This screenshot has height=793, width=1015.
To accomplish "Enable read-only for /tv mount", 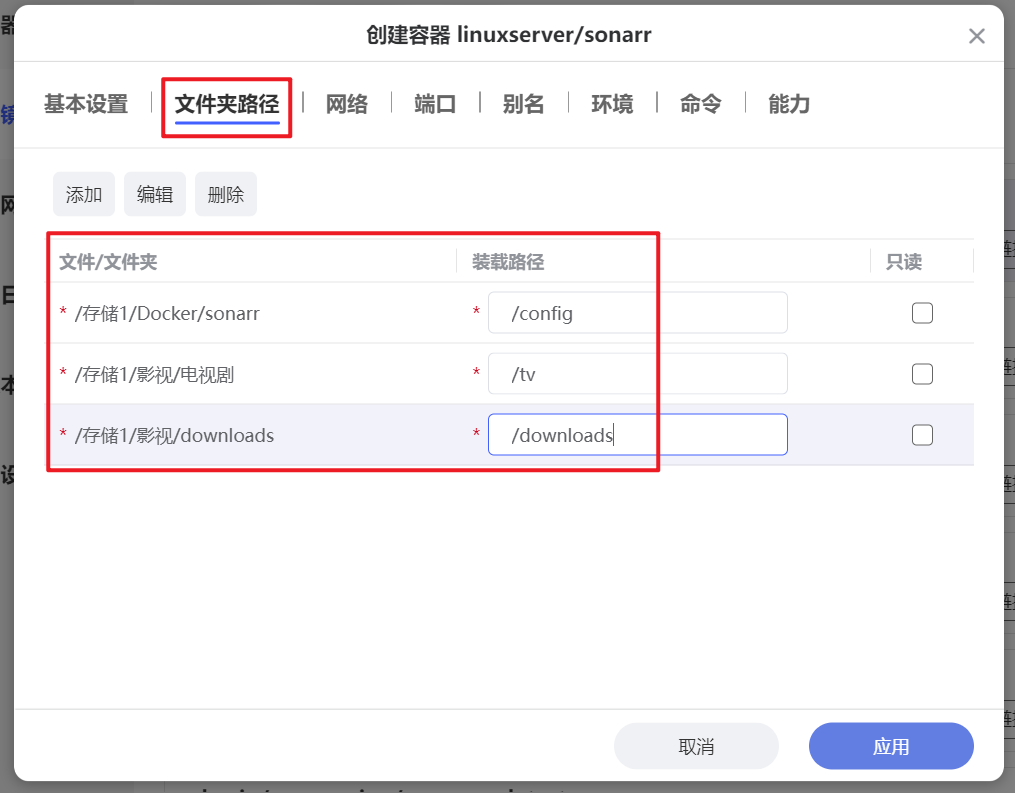I will point(922,374).
